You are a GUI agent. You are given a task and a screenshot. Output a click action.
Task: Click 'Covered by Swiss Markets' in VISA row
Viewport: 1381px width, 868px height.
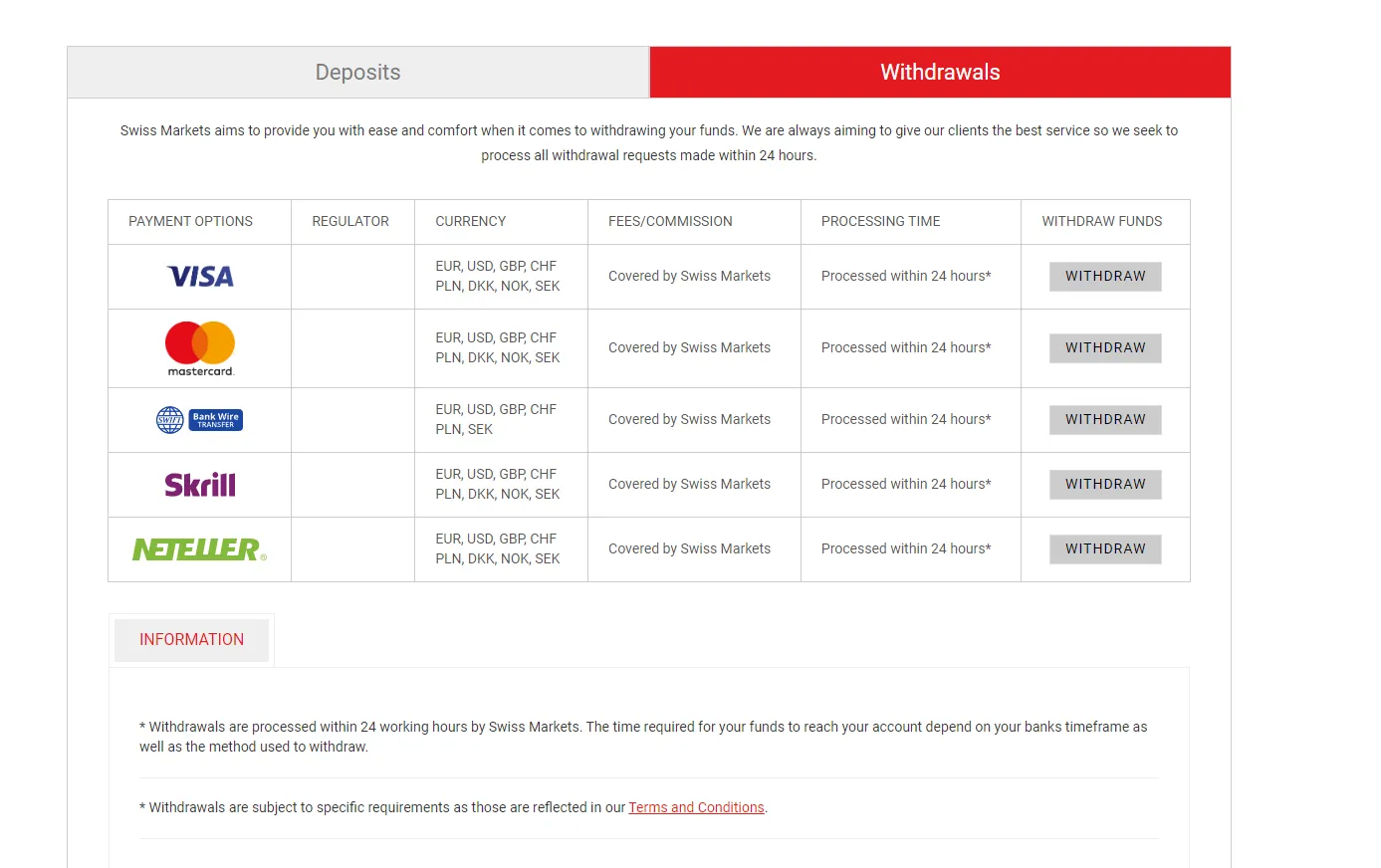coord(689,276)
